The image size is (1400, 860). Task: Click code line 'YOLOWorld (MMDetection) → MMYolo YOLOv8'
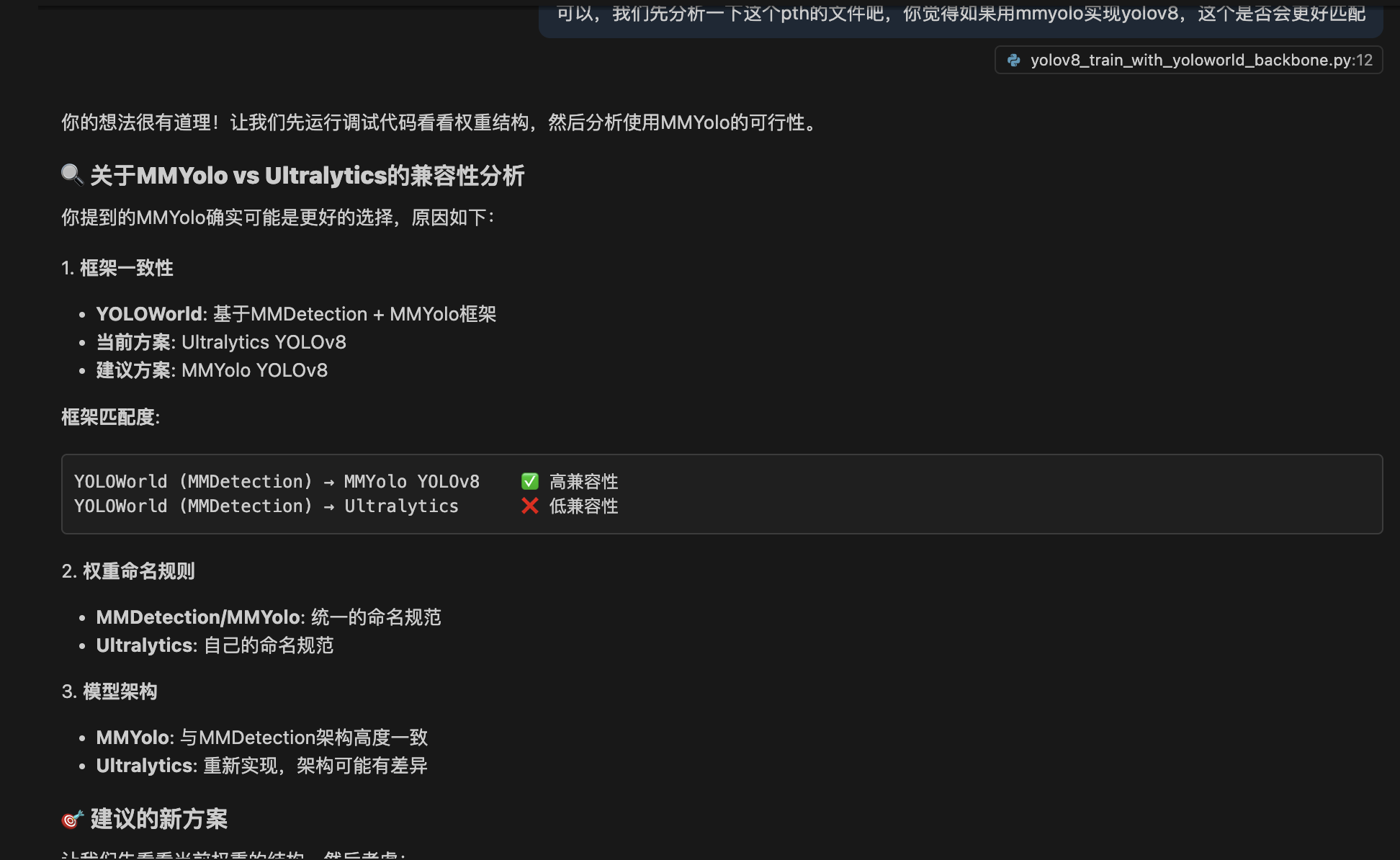pos(277,481)
